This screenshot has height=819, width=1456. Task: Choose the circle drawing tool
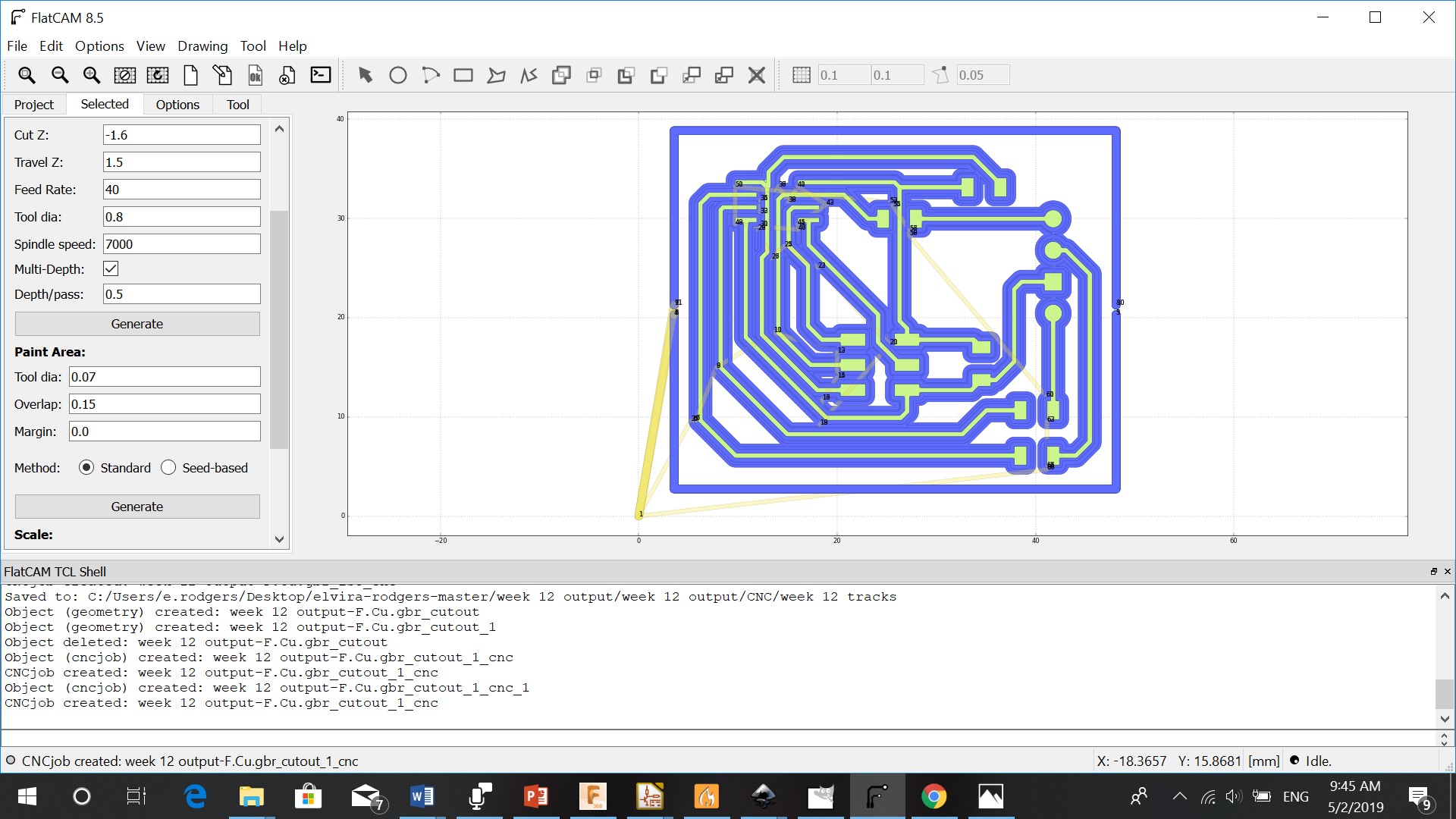tap(397, 75)
